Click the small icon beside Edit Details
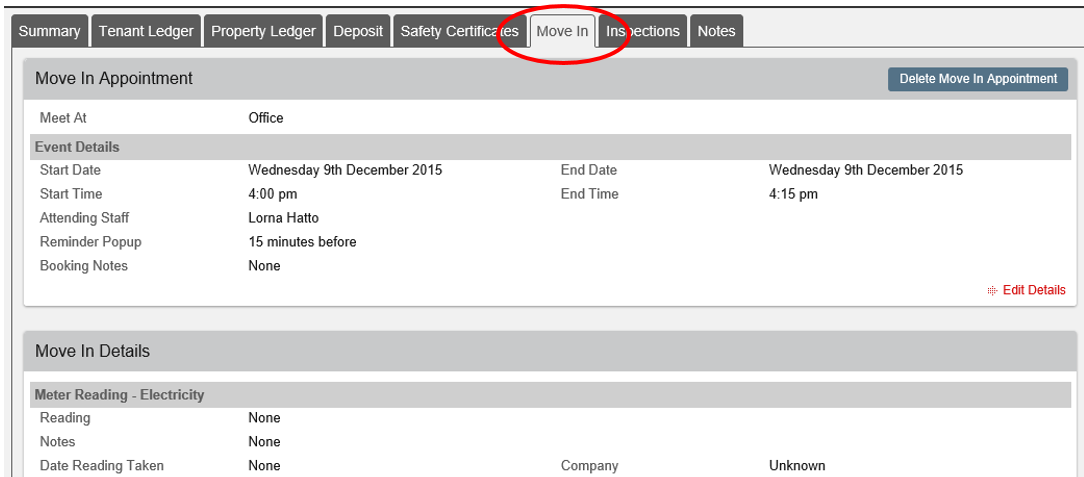This screenshot has width=1084, height=477. (x=993, y=290)
